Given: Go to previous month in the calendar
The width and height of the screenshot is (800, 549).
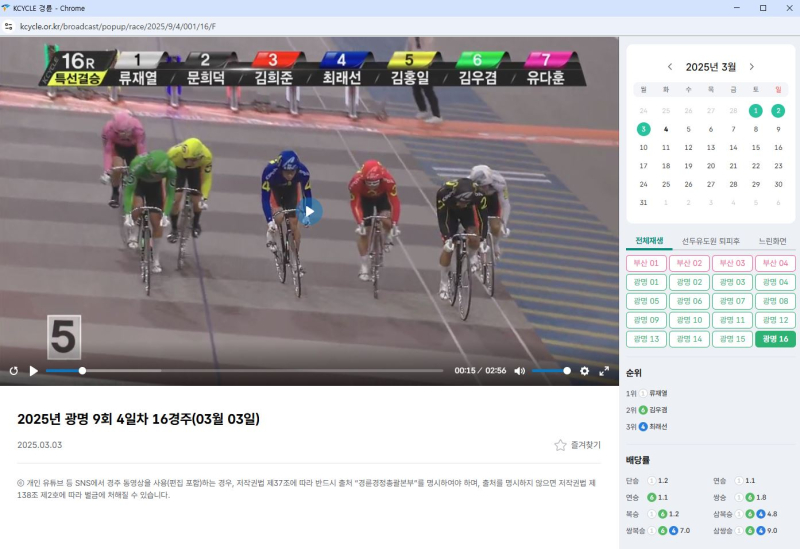Looking at the screenshot, I should [x=670, y=67].
